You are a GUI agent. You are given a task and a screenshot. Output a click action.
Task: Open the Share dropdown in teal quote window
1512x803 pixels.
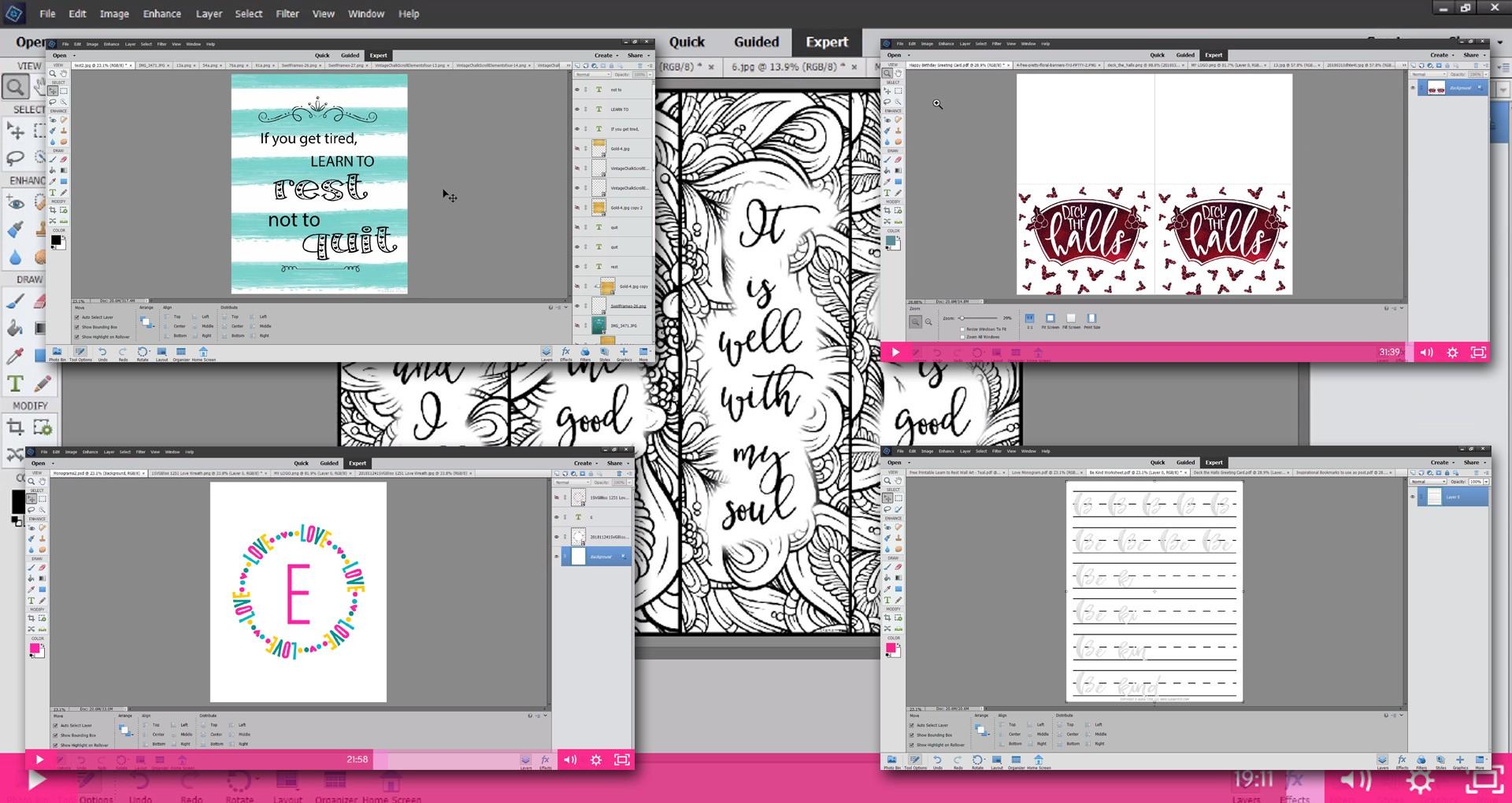(639, 55)
